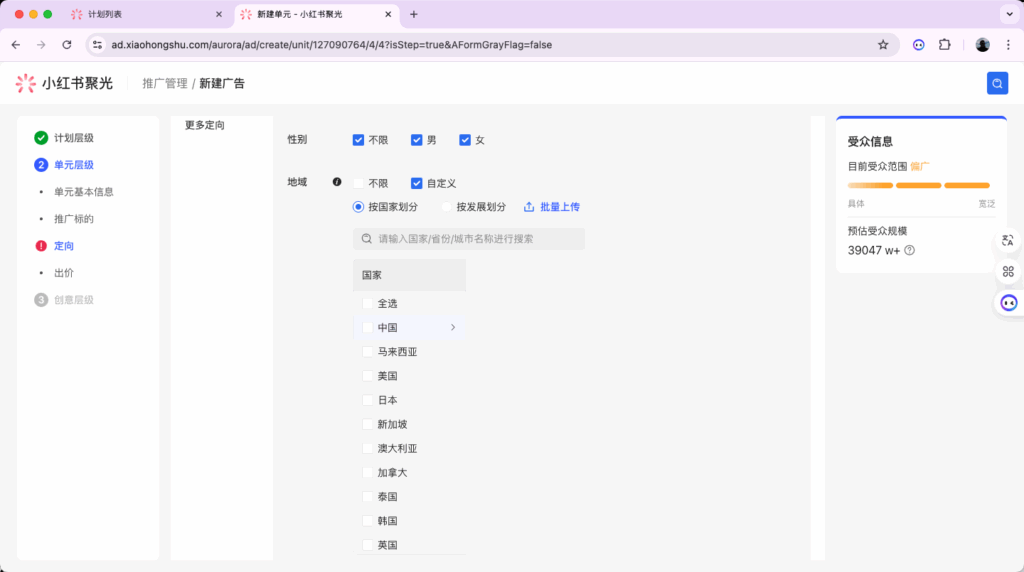This screenshot has height=572, width=1024.
Task: Close the 新建单元 tab
Action: [388, 14]
